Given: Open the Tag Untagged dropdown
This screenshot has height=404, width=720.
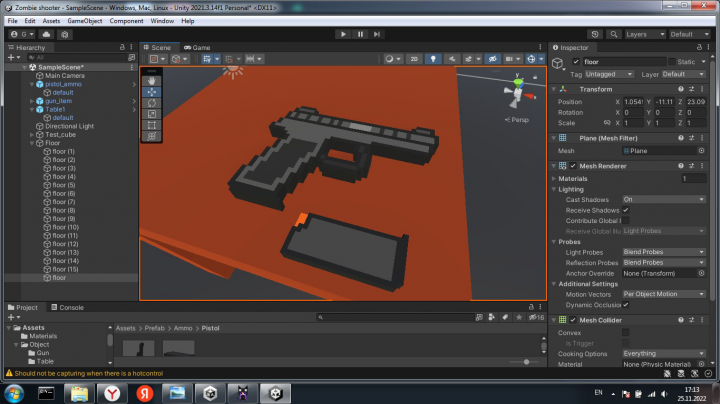Looking at the screenshot, I should click(609, 74).
